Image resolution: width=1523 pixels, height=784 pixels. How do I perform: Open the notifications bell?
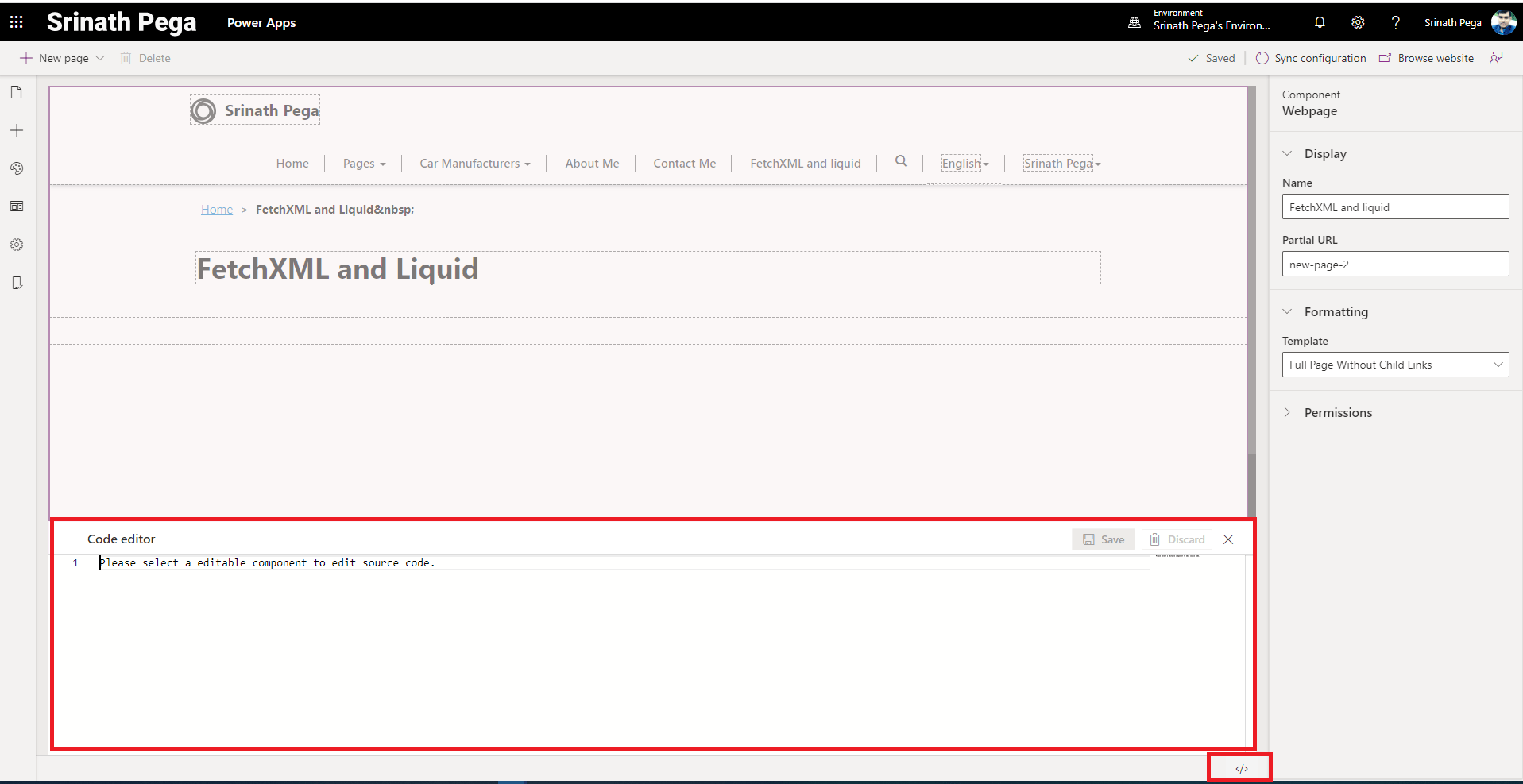coord(1320,21)
